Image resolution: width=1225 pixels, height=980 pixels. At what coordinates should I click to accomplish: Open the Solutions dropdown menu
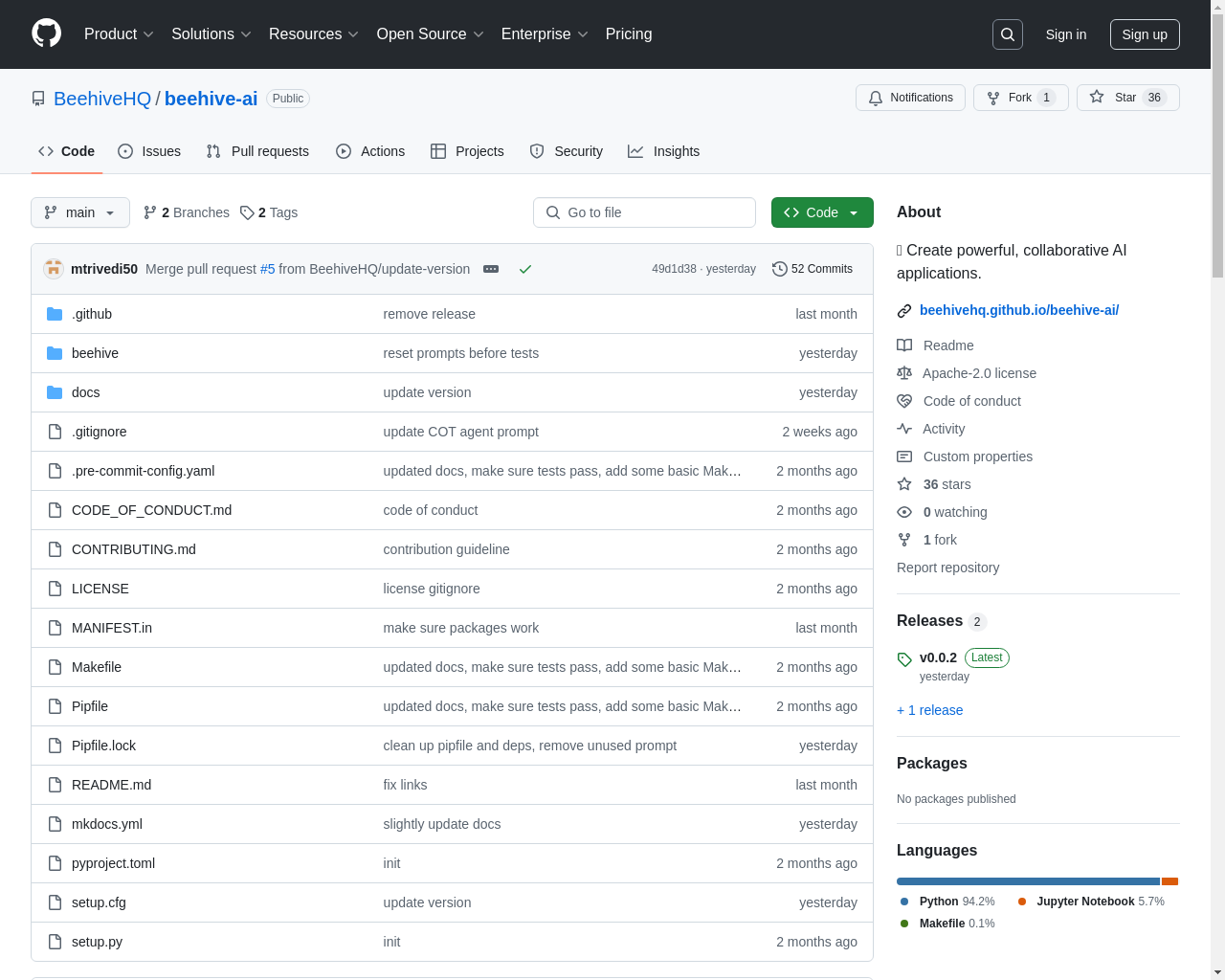[212, 34]
